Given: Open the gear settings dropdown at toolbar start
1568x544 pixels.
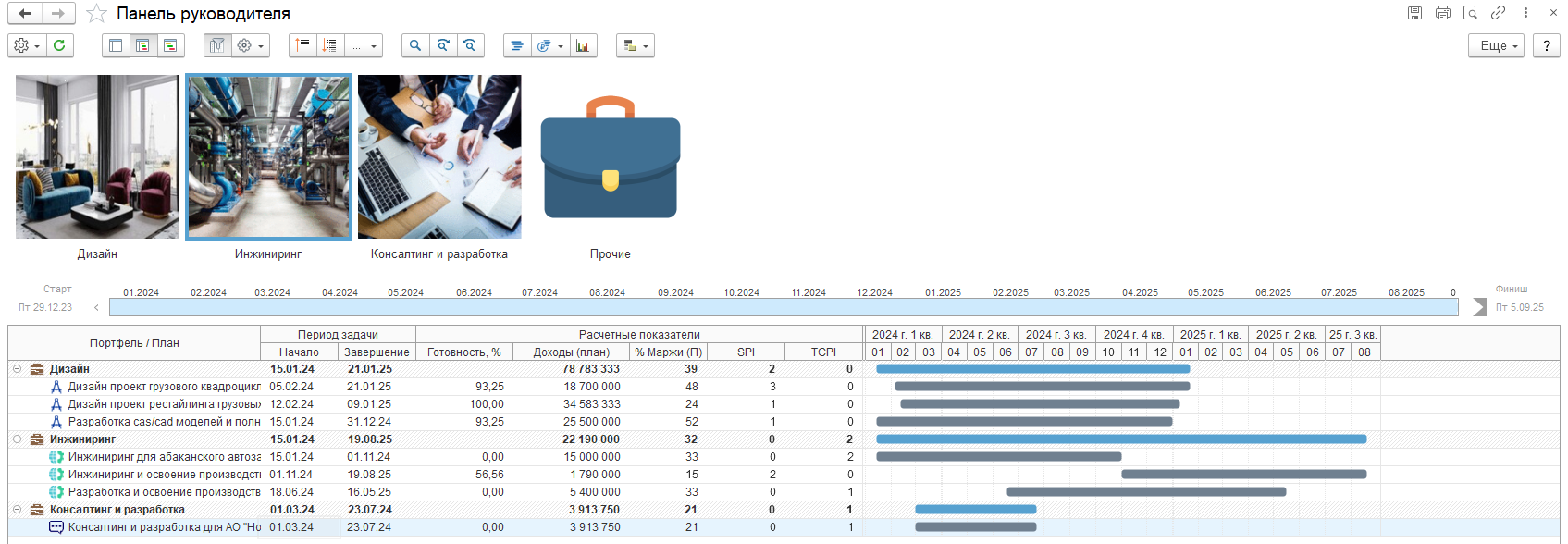Looking at the screenshot, I should pos(26,45).
